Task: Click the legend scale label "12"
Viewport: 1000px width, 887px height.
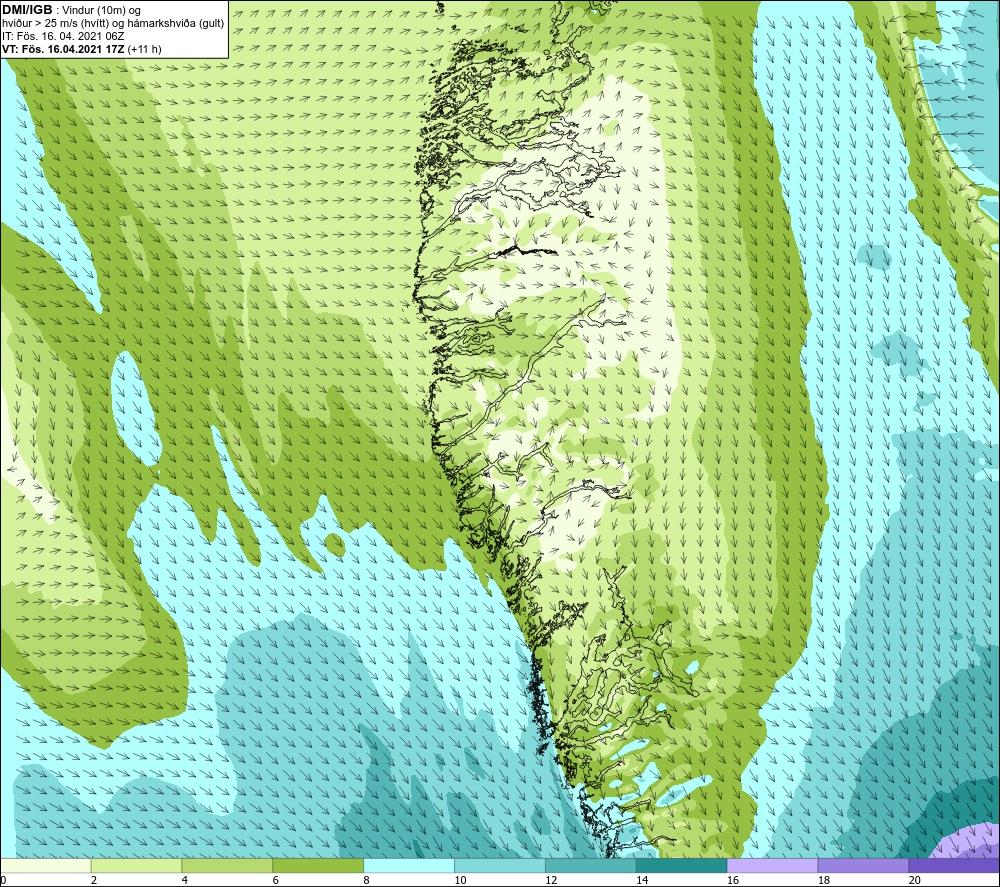Action: click(x=551, y=880)
